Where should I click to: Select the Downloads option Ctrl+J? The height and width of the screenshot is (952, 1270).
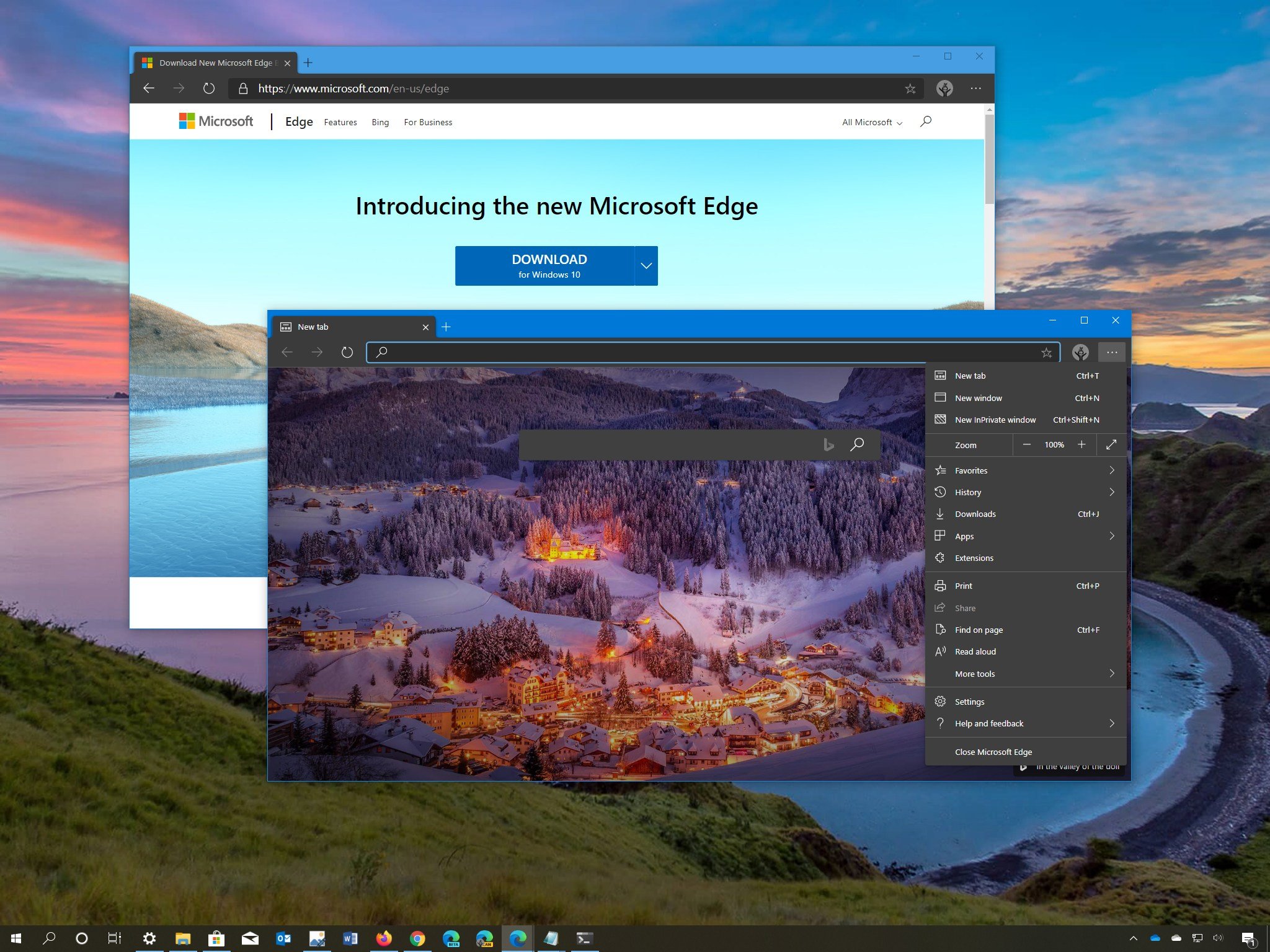(1025, 513)
